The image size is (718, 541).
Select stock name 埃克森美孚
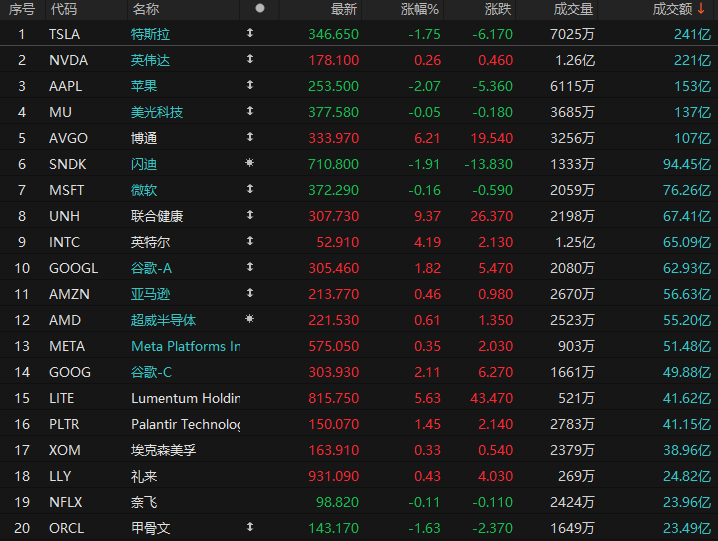click(x=163, y=450)
